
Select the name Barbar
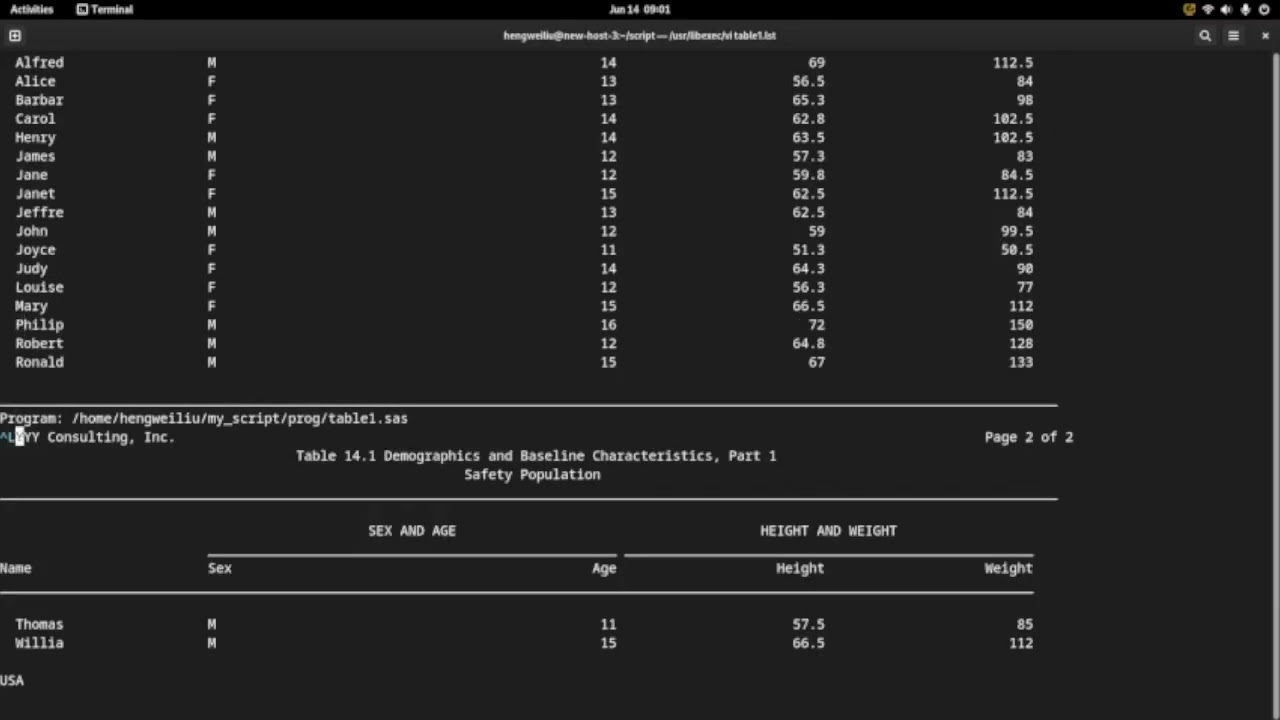coord(39,100)
